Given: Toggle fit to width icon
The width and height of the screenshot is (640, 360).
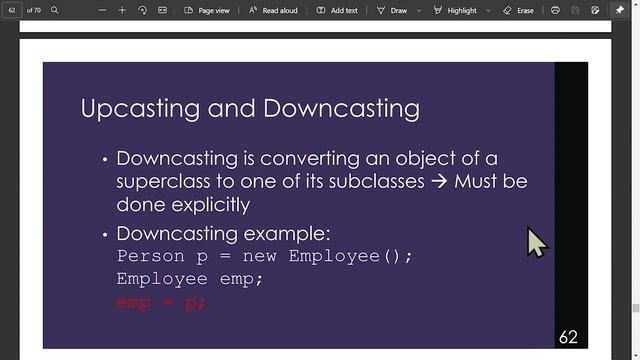Looking at the screenshot, I should pyautogui.click(x=162, y=10).
